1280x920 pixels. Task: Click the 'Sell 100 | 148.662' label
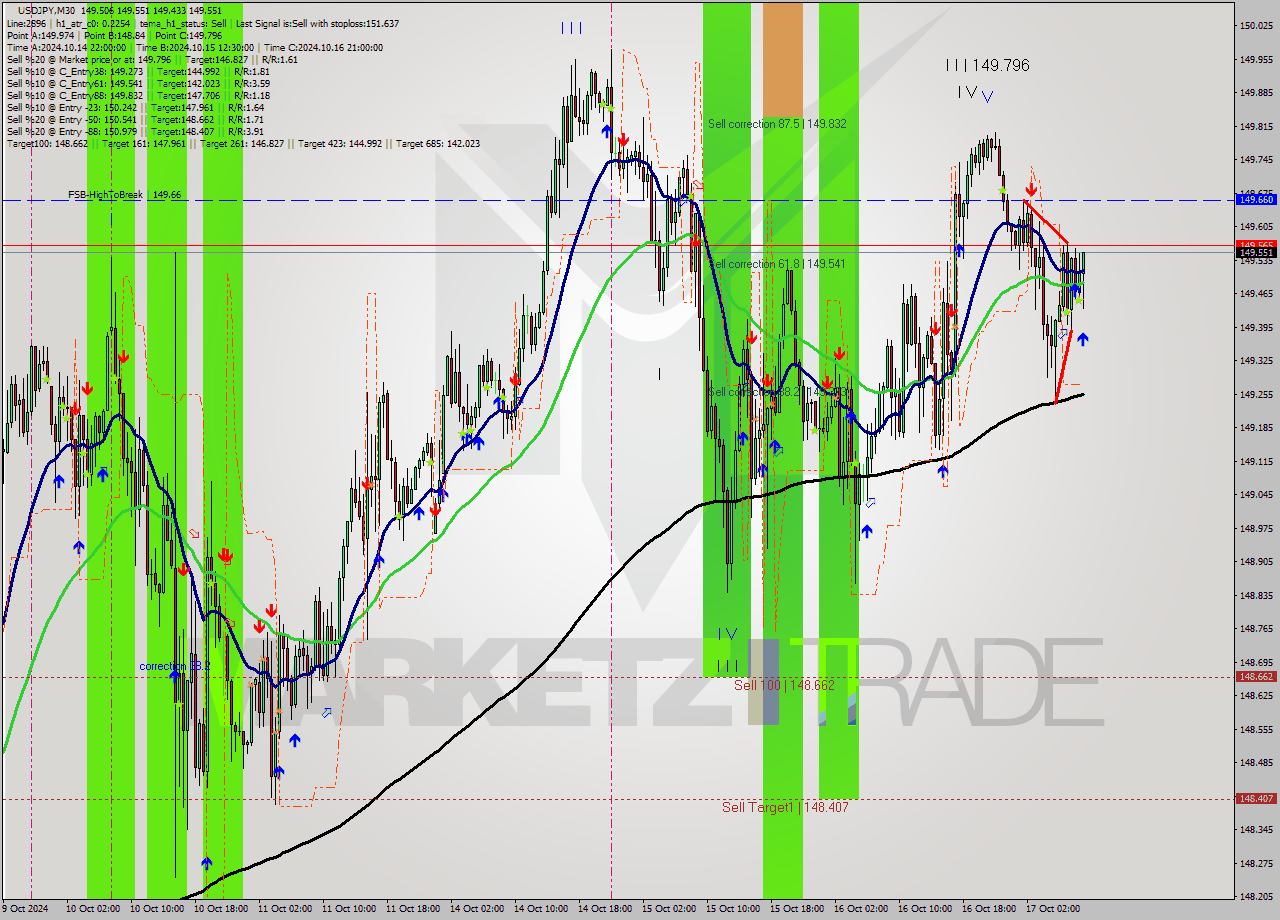coord(784,685)
